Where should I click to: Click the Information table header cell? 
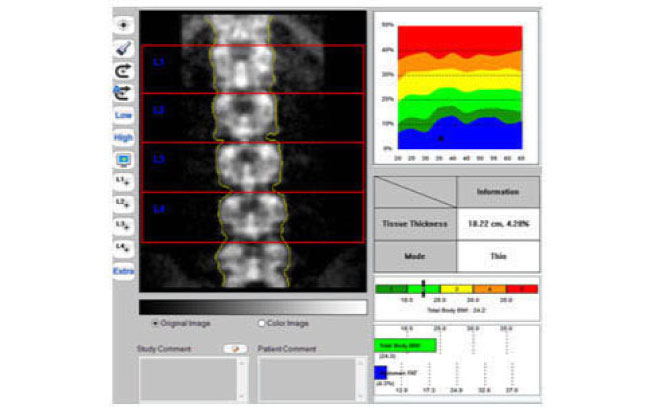[x=498, y=192]
